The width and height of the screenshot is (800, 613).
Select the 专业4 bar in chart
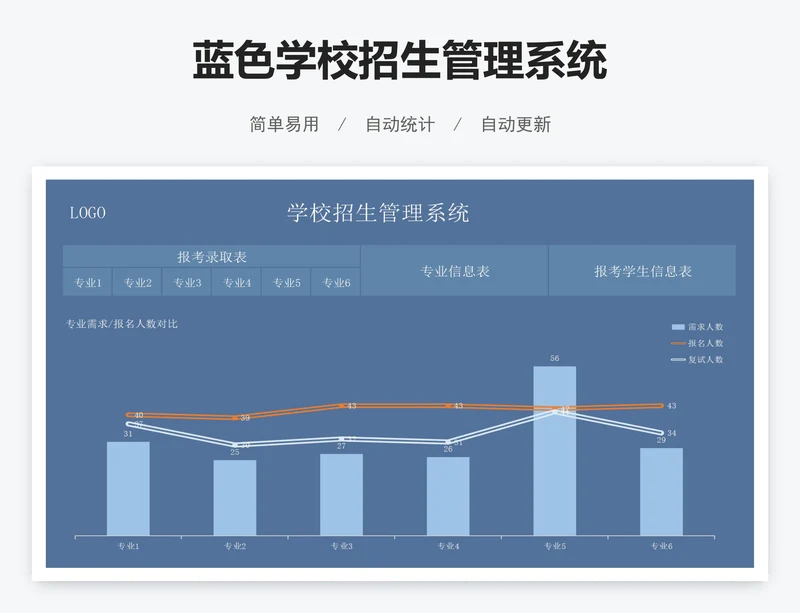(448, 496)
